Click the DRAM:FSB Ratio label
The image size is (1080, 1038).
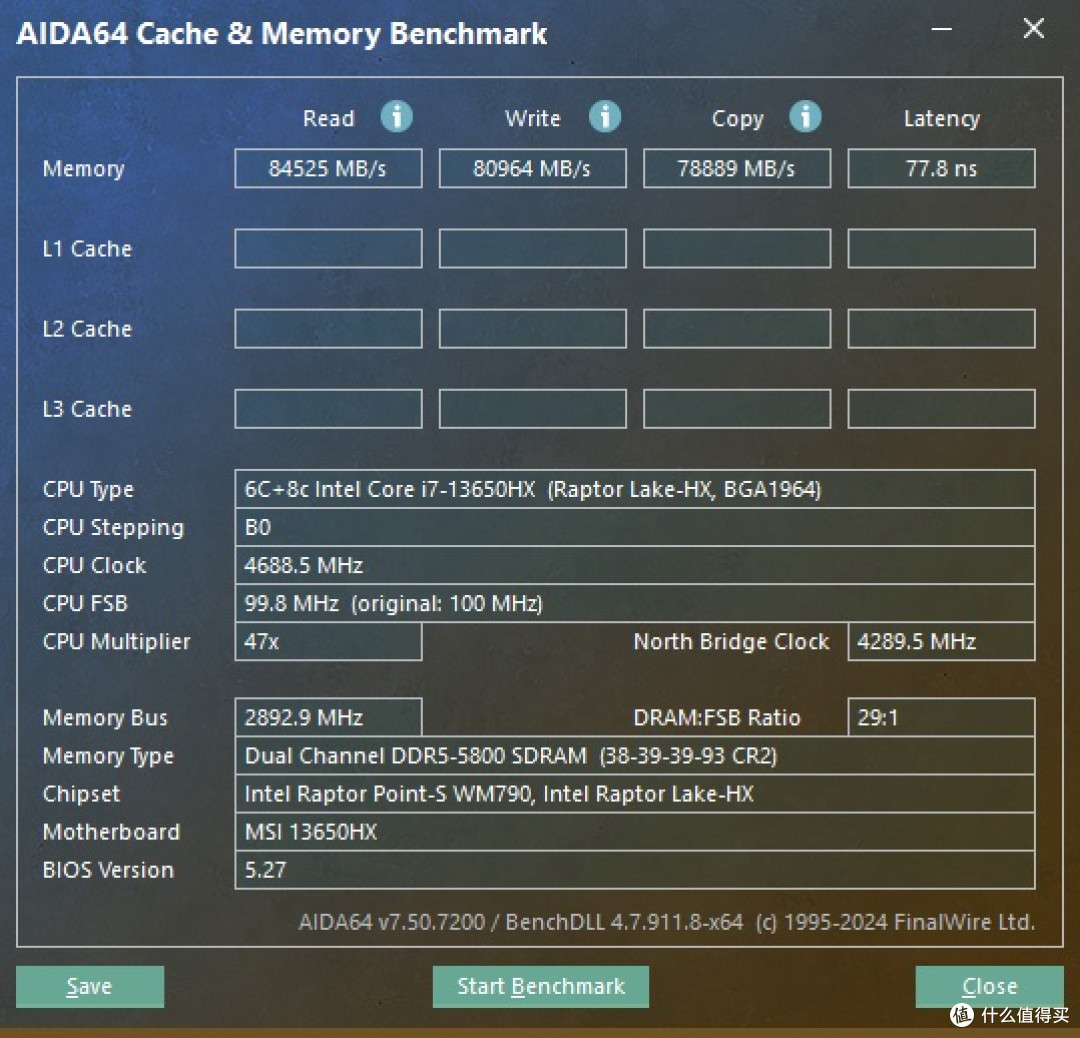click(x=717, y=718)
